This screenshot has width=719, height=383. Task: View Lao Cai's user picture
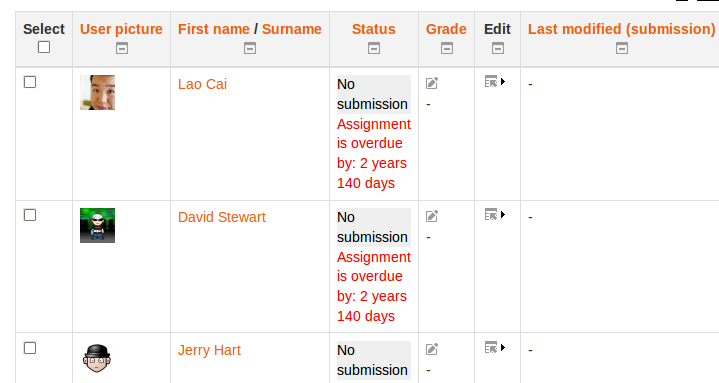pos(97,93)
